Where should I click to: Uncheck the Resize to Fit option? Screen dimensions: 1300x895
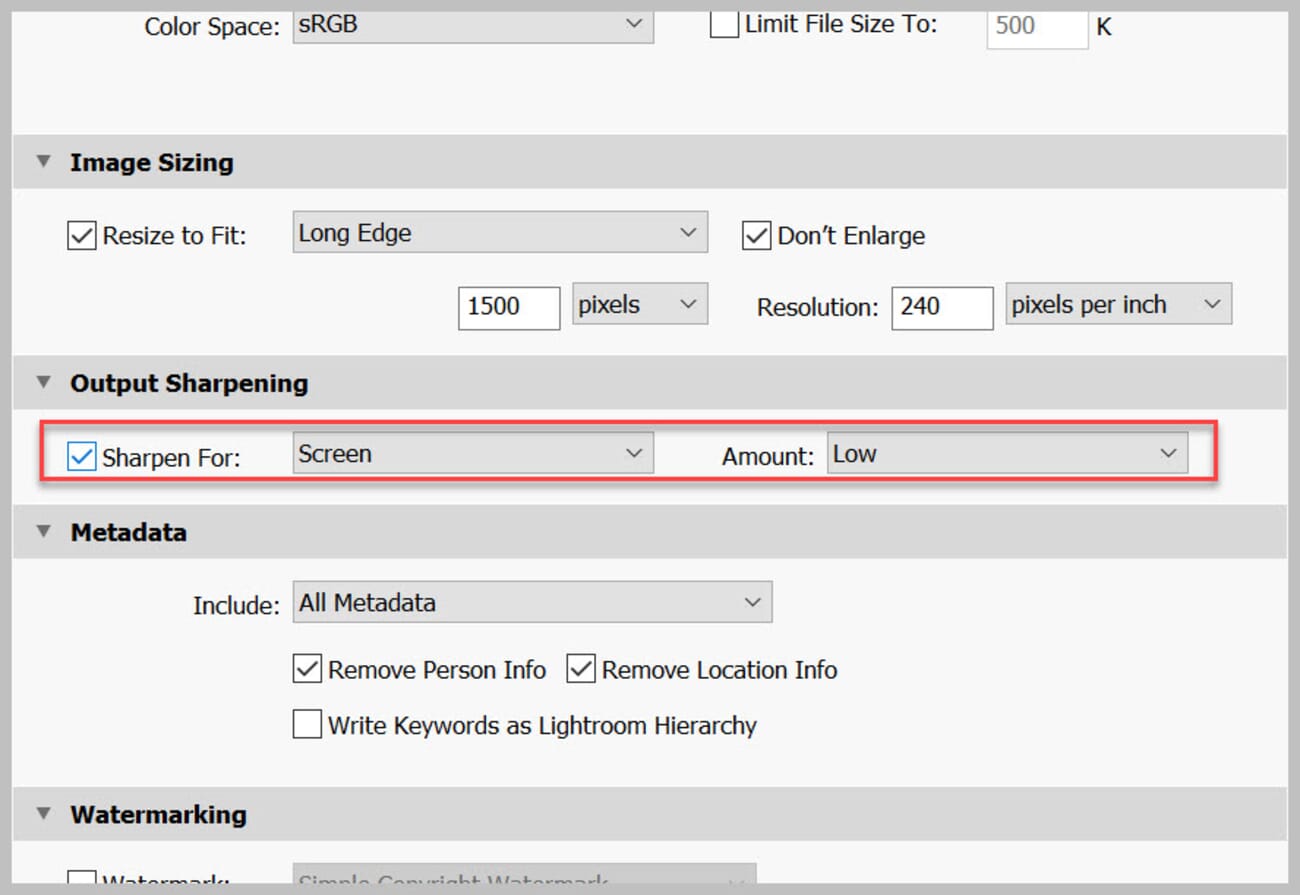click(x=81, y=235)
